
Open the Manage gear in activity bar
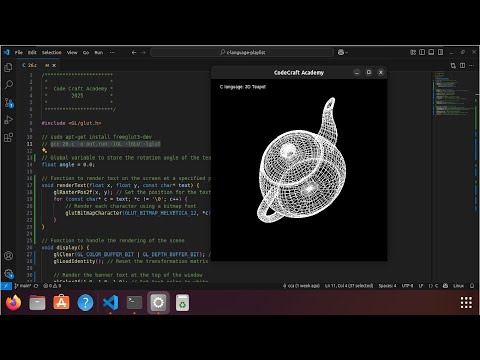[x=9, y=274]
